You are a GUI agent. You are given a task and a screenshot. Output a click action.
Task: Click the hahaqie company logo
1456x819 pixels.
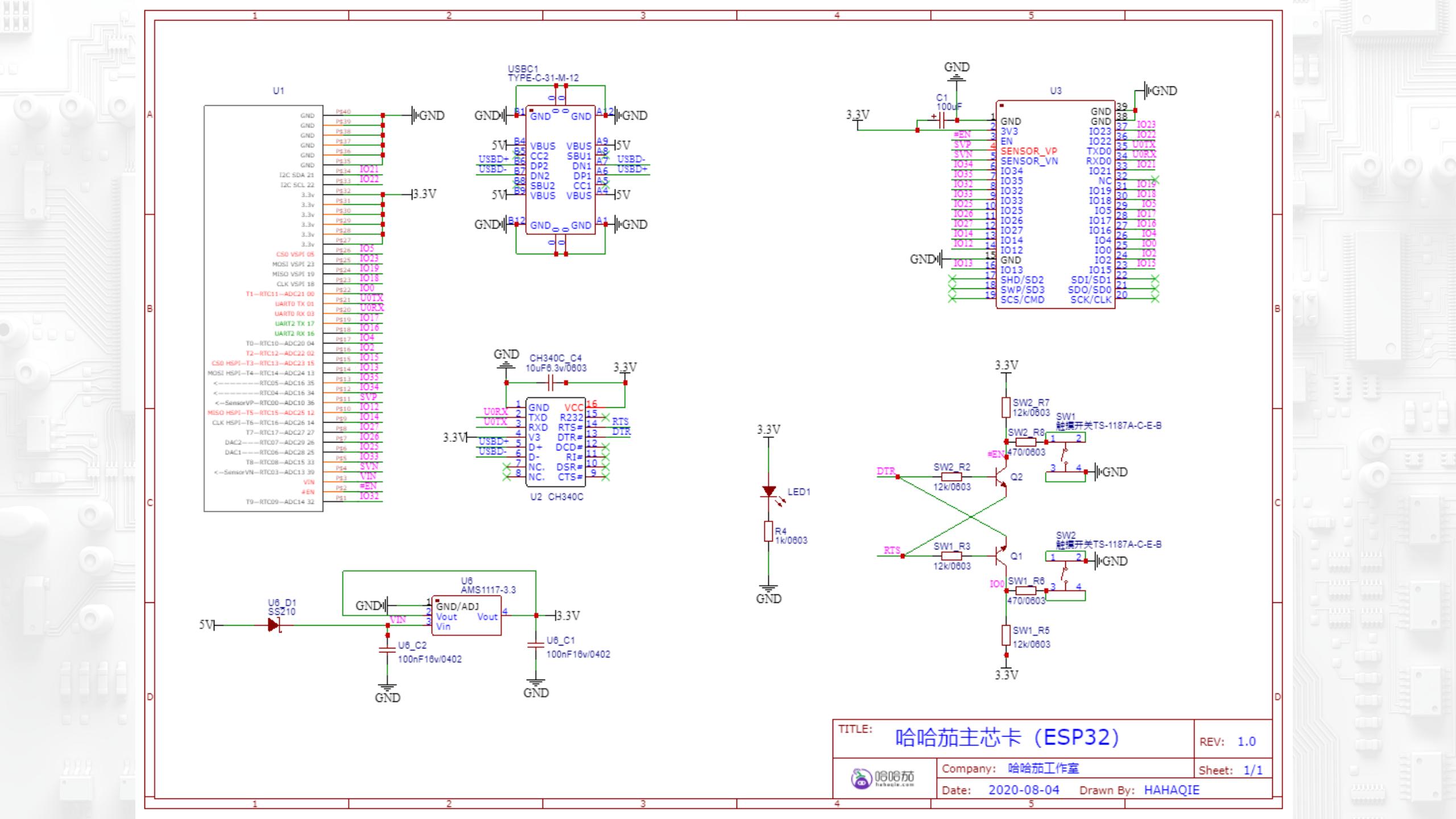tap(883, 777)
